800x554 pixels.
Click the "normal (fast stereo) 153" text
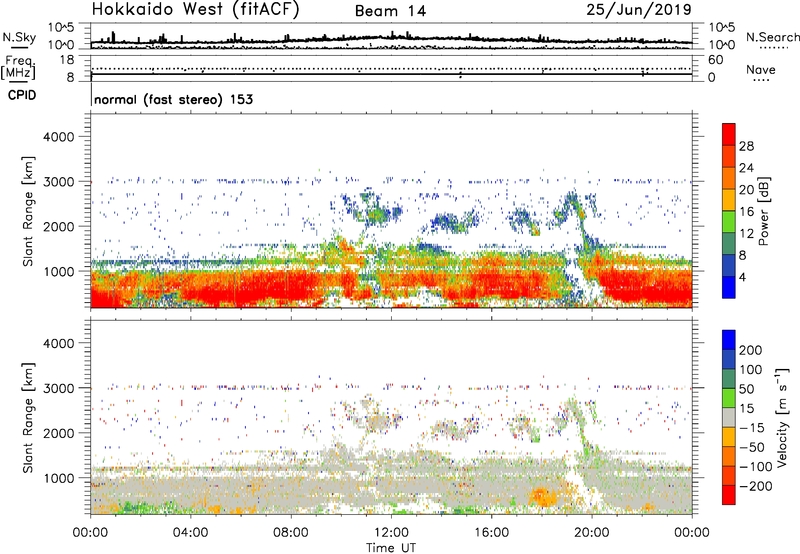(173, 99)
